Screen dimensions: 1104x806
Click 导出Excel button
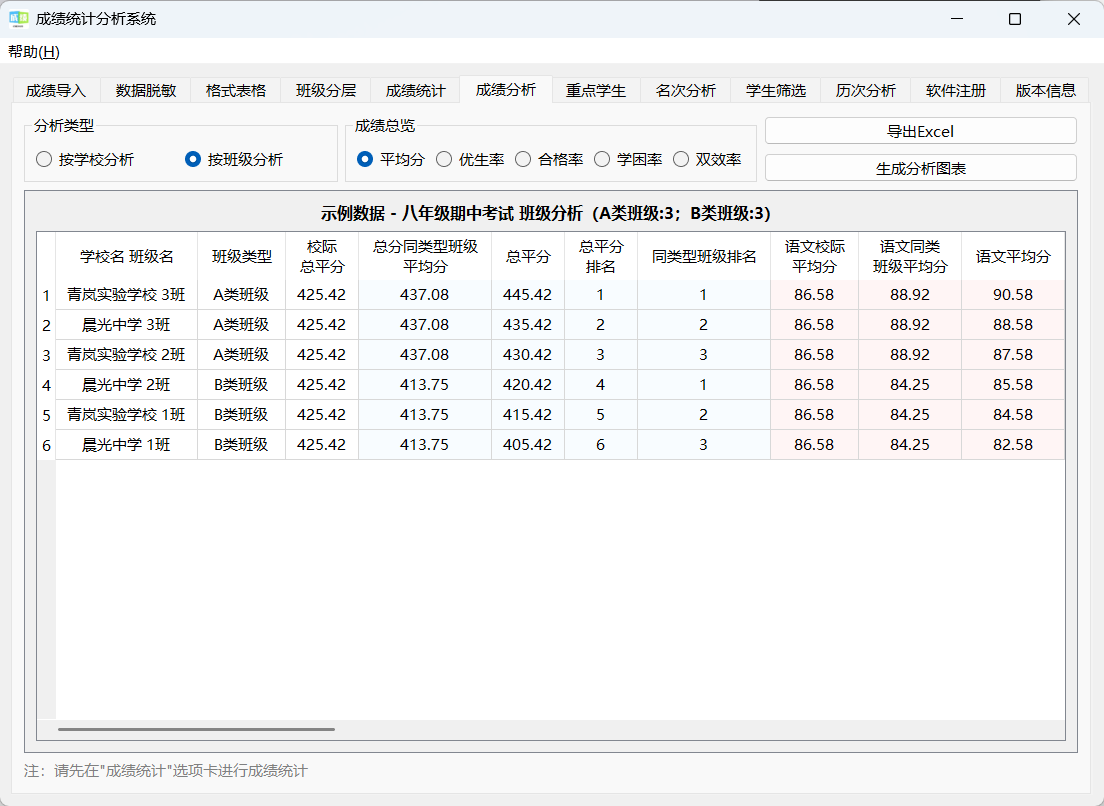click(921, 131)
